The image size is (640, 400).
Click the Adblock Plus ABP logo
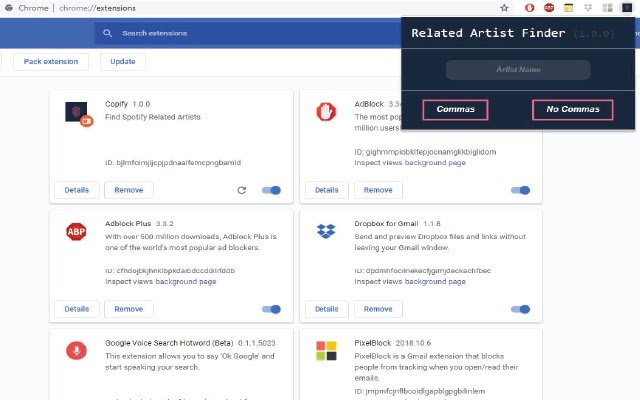click(x=76, y=231)
